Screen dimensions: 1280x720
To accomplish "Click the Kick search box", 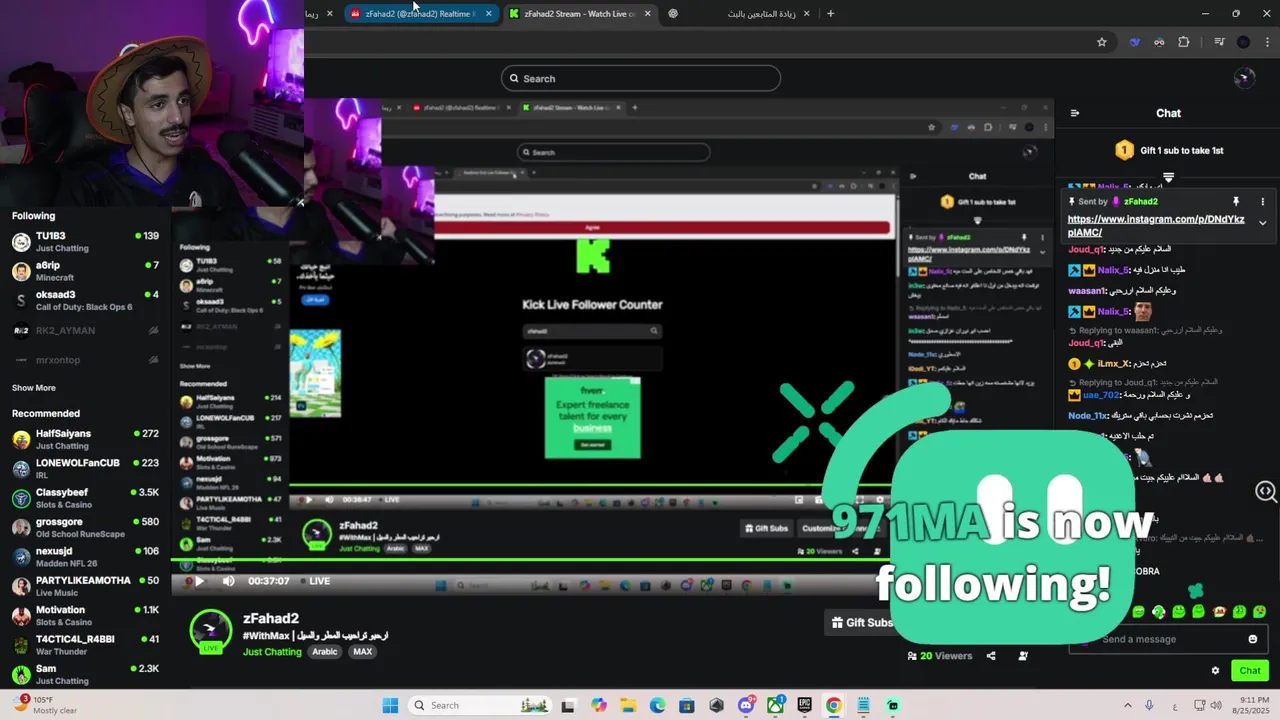I will click(640, 78).
